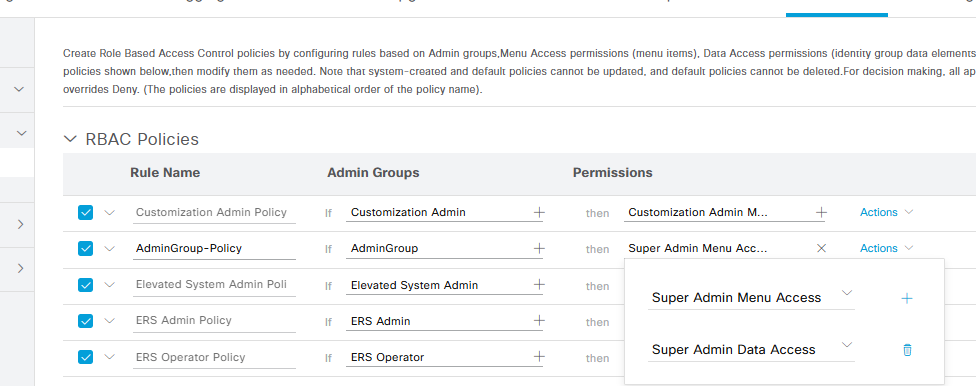Delete Super Admin Data Access with trash icon
The width and height of the screenshot is (976, 386).
[907, 350]
